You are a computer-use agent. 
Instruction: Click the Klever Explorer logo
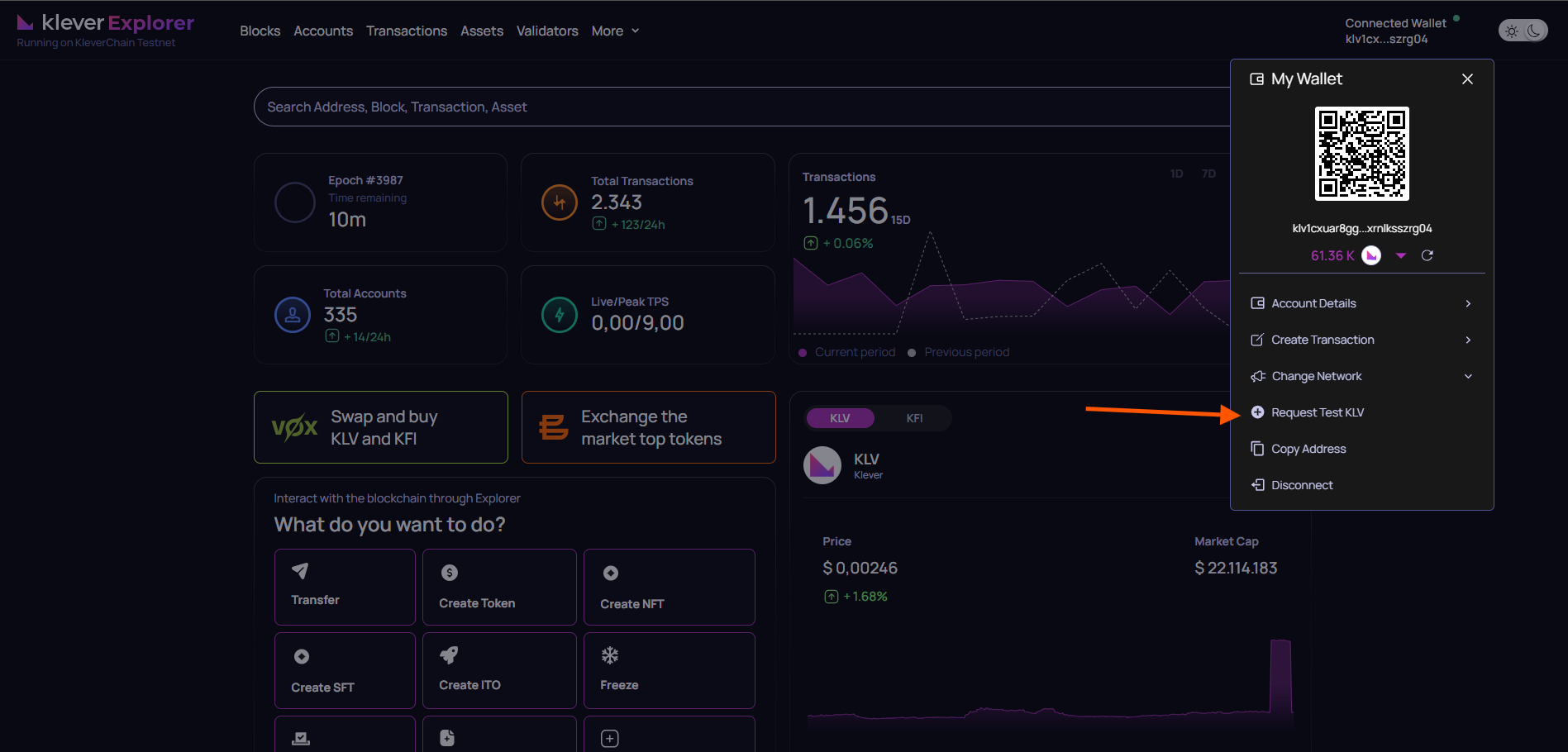pos(106,23)
